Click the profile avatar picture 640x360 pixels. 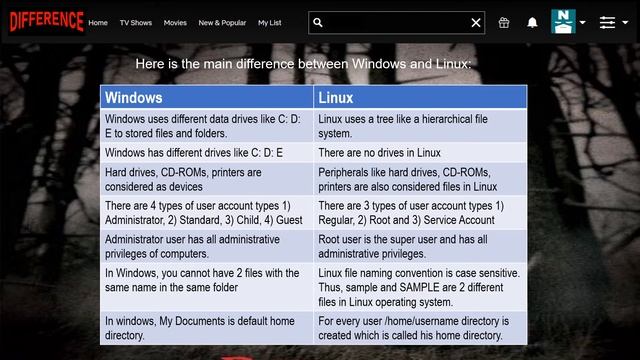coord(563,22)
